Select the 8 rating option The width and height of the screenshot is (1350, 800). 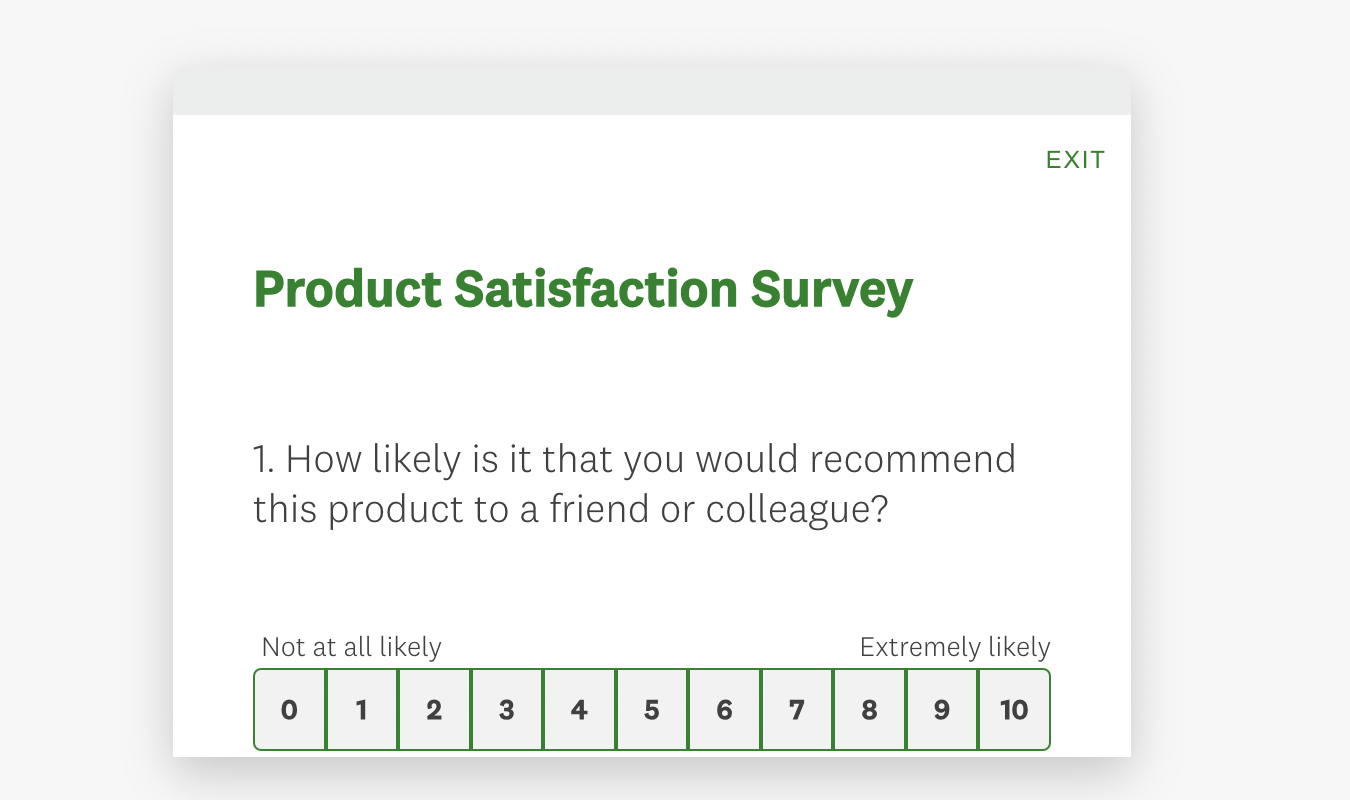point(868,709)
